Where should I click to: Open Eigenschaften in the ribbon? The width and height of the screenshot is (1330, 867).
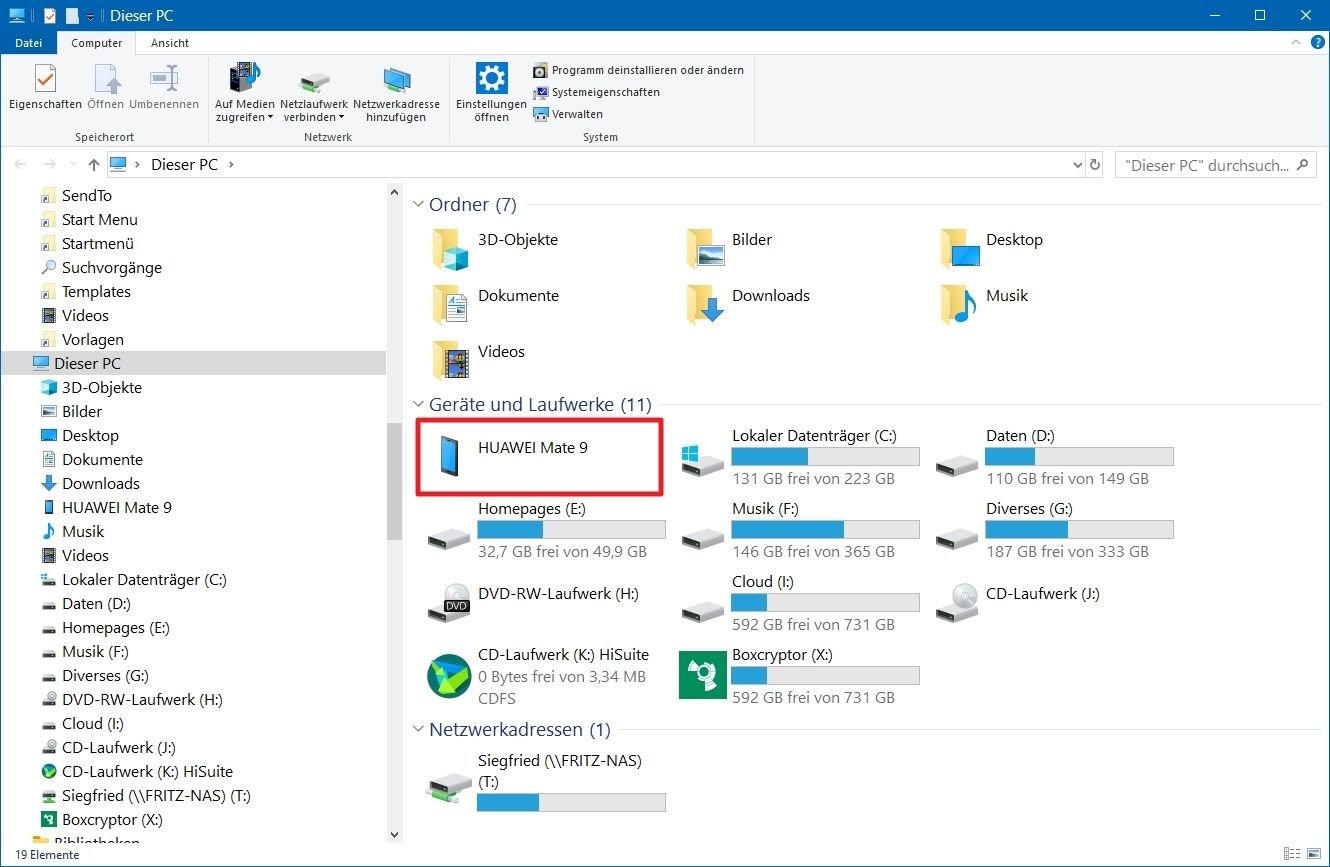(x=45, y=88)
